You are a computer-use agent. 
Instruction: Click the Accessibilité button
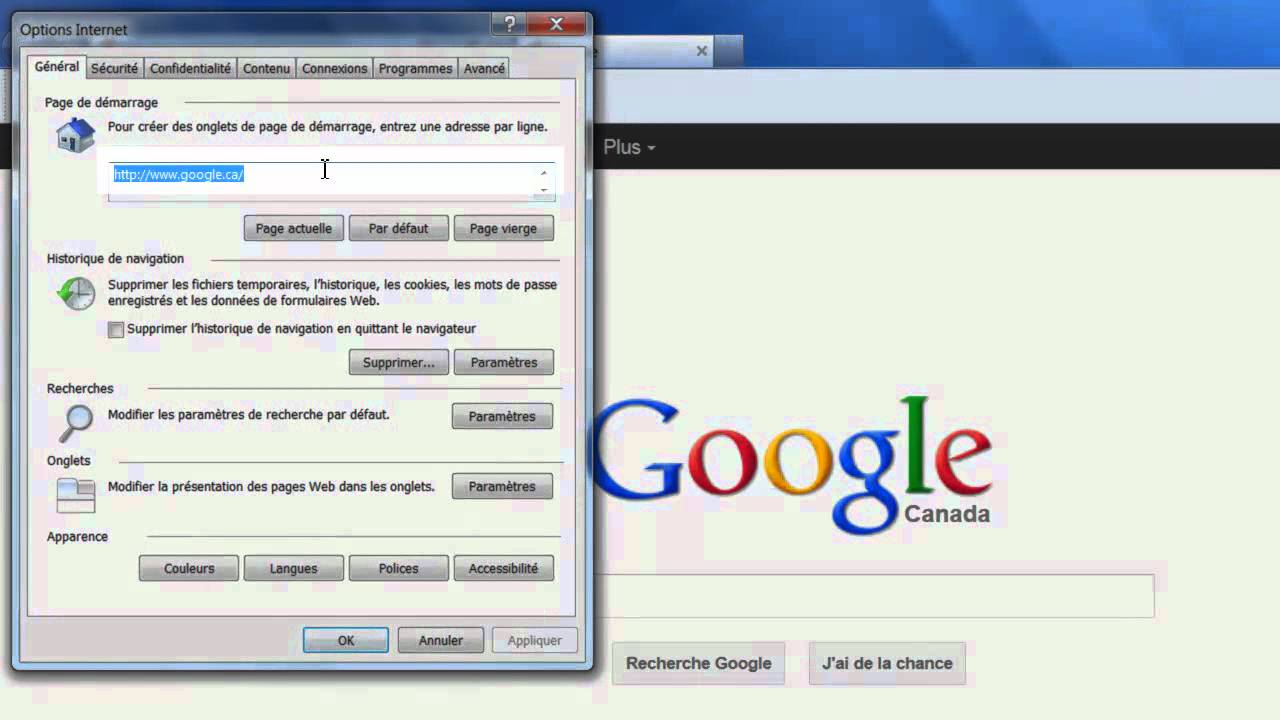pos(503,568)
